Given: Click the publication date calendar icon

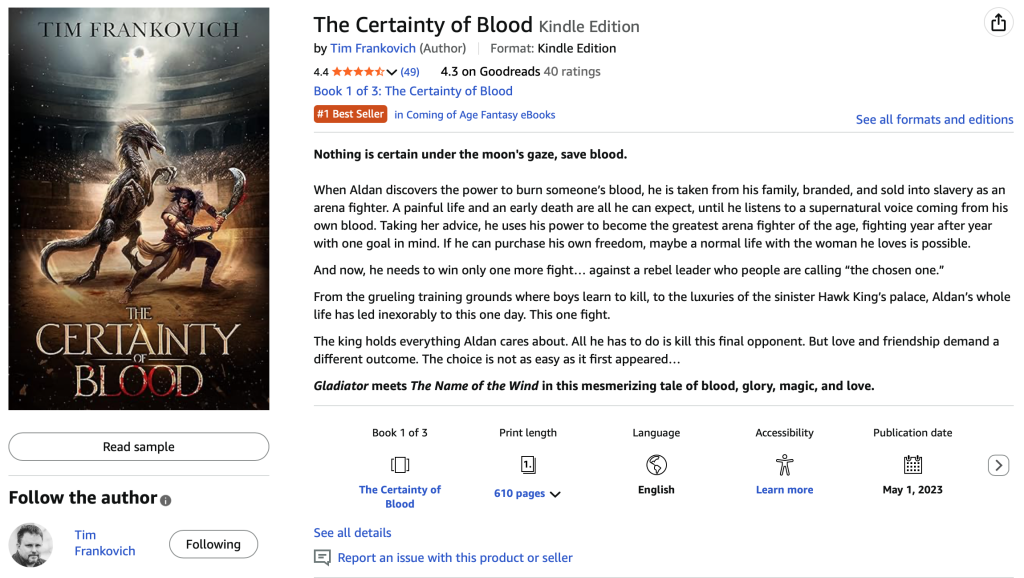Looking at the screenshot, I should 912,465.
